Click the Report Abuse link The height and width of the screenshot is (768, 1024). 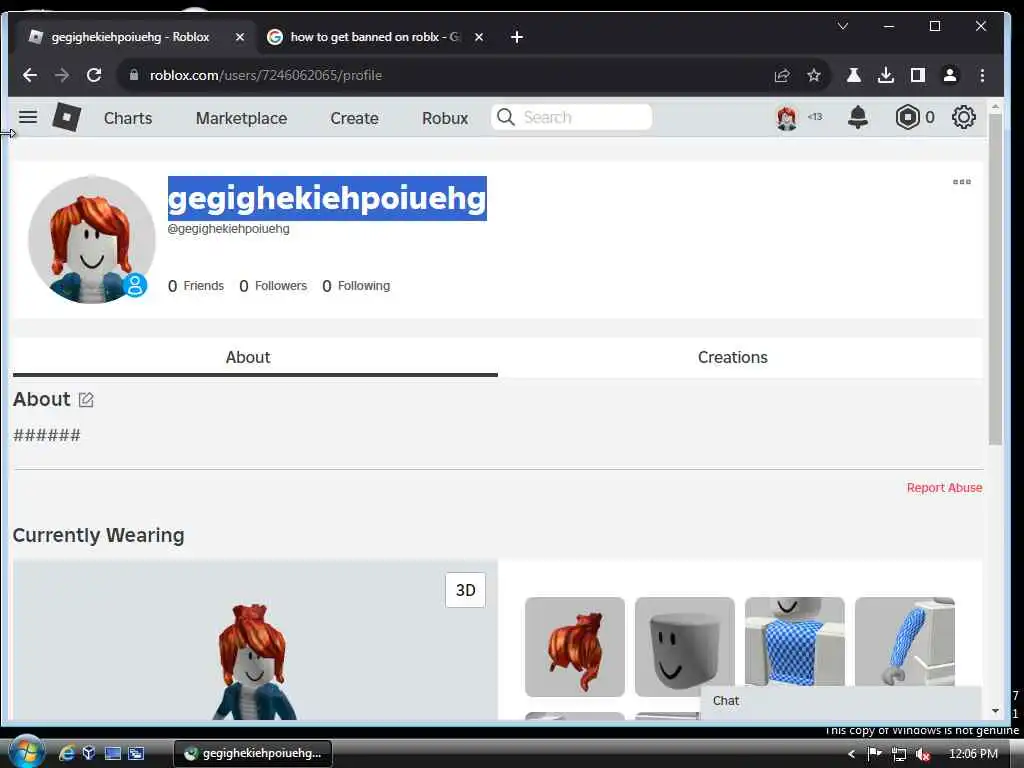point(944,488)
